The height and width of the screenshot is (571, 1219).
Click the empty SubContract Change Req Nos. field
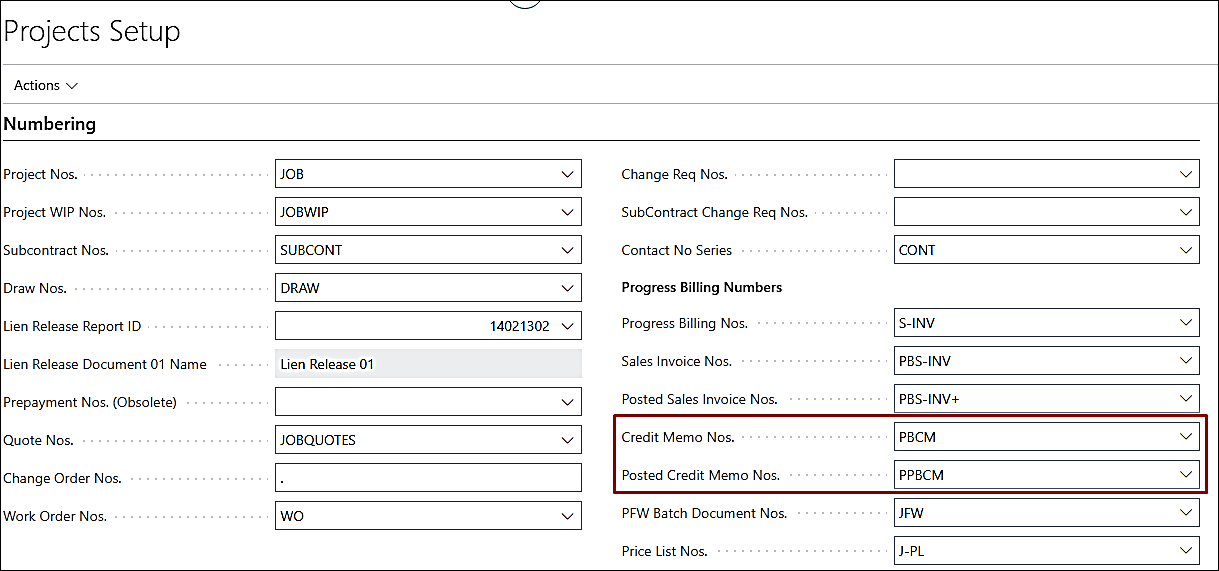pyautogui.click(x=1046, y=212)
